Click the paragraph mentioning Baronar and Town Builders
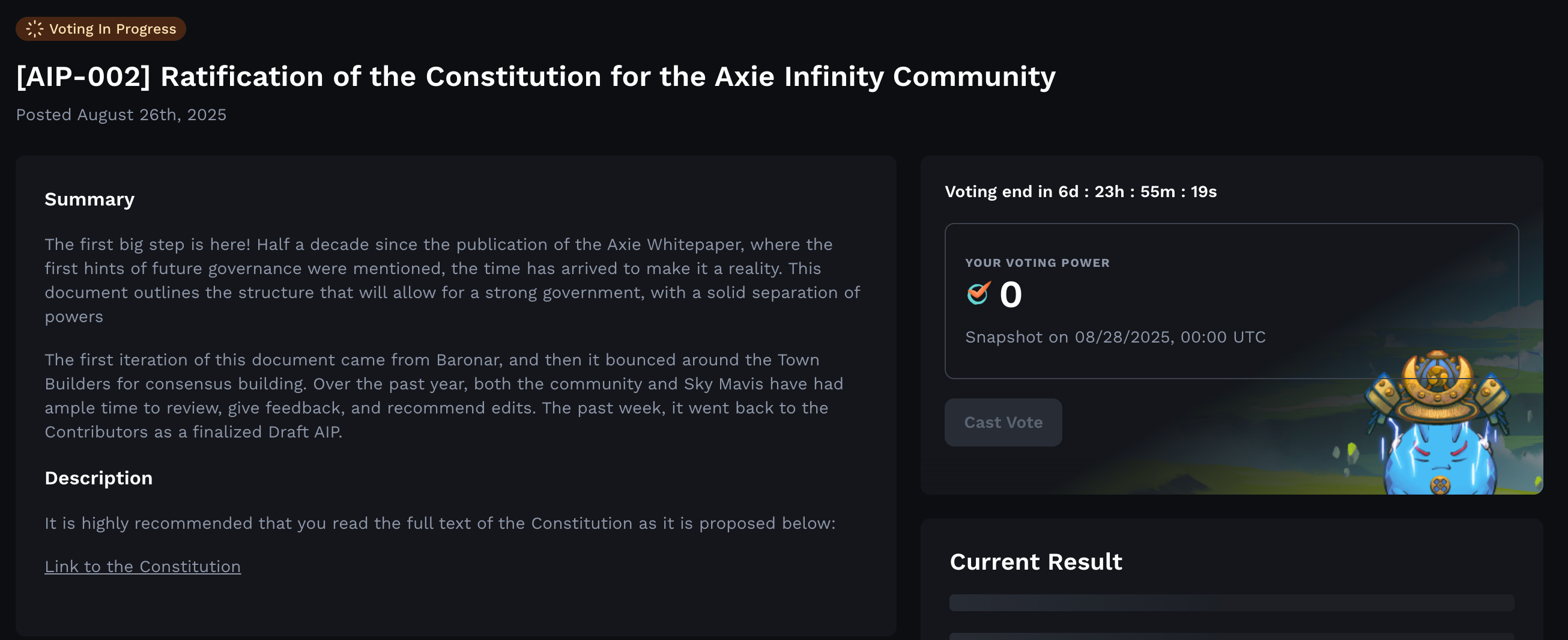This screenshot has width=1568, height=640. 443,396
